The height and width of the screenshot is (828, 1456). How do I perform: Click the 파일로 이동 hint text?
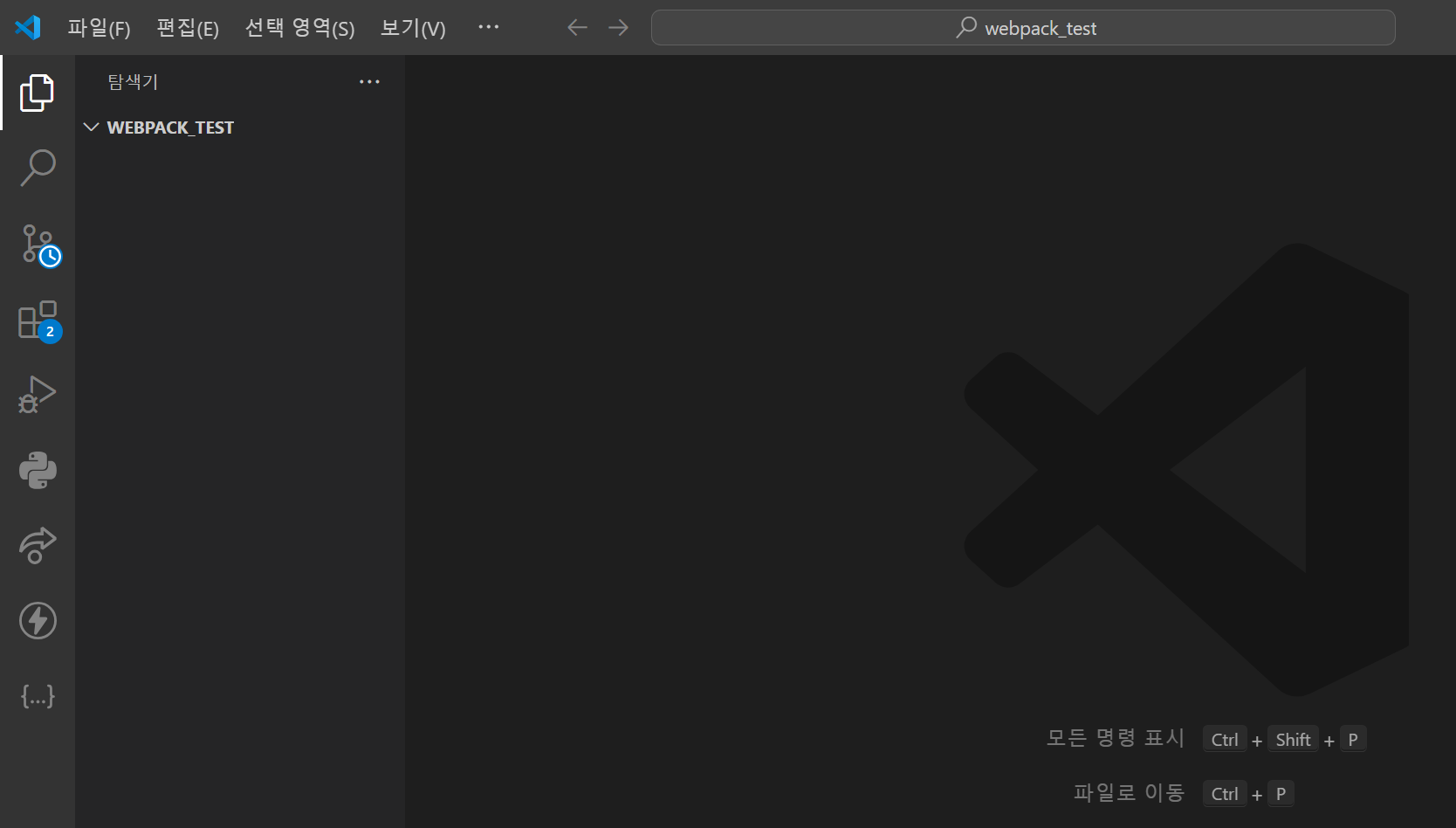[x=1129, y=792]
